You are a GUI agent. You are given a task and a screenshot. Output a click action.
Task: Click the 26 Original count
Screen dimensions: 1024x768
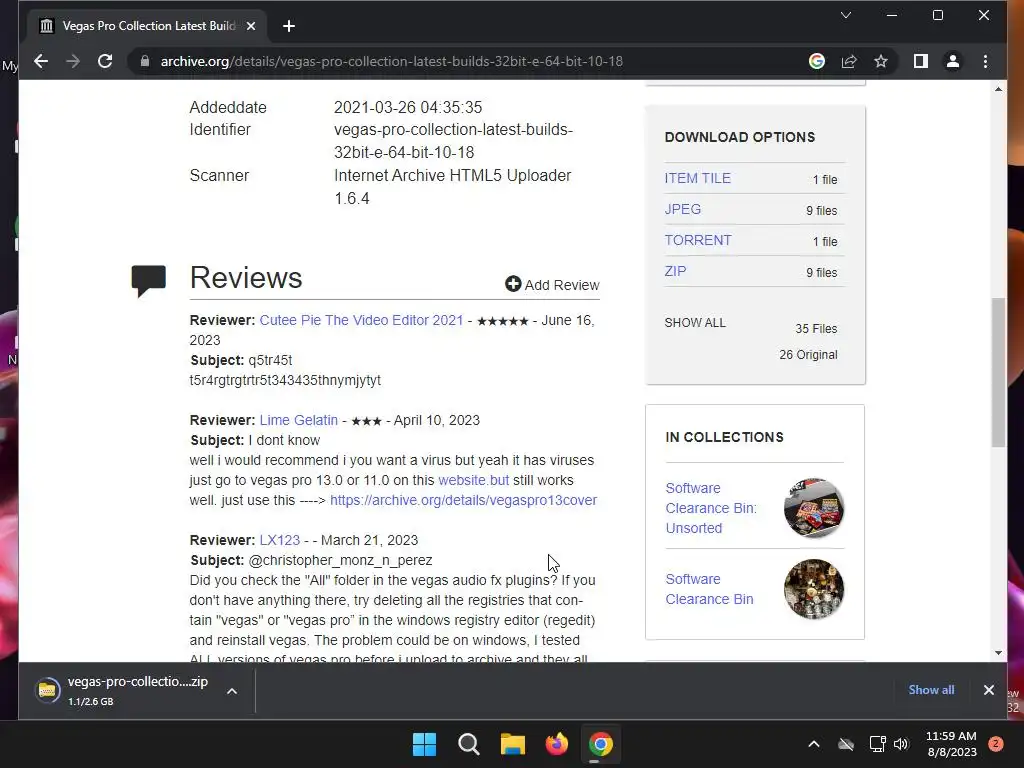[x=808, y=355]
